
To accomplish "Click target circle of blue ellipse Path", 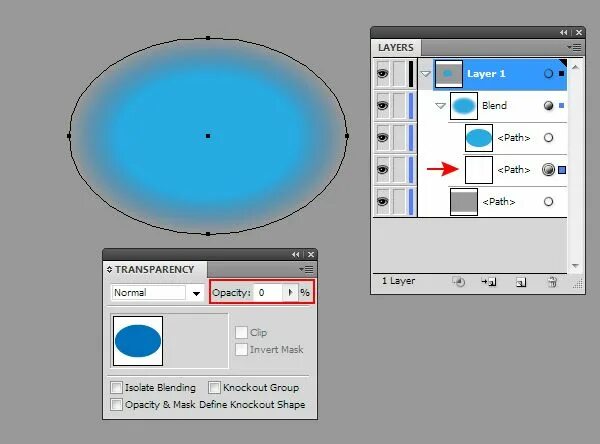I will tap(548, 137).
